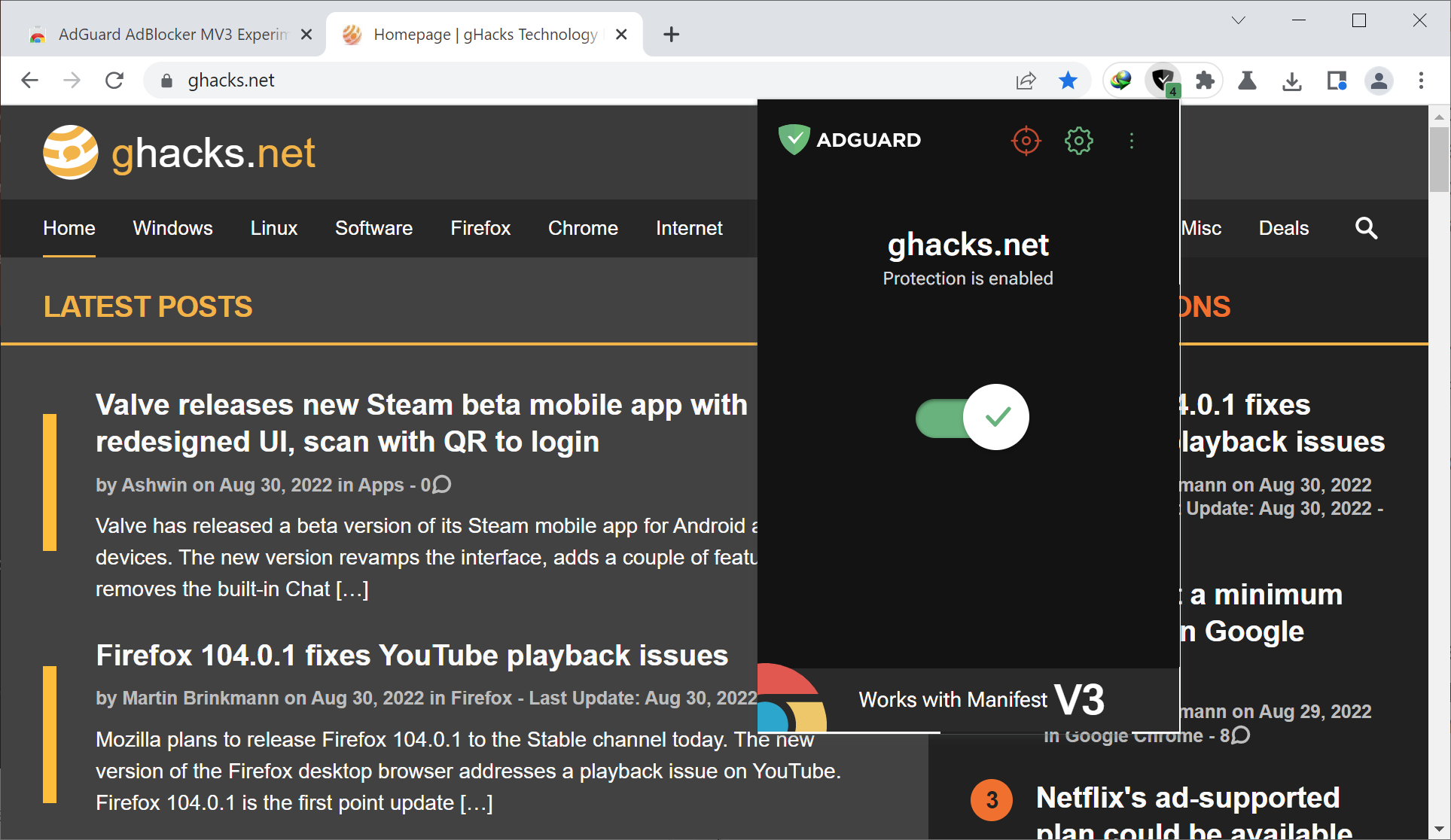This screenshot has height=840, width=1451.
Task: Expand new tab with plus button
Action: pos(670,34)
